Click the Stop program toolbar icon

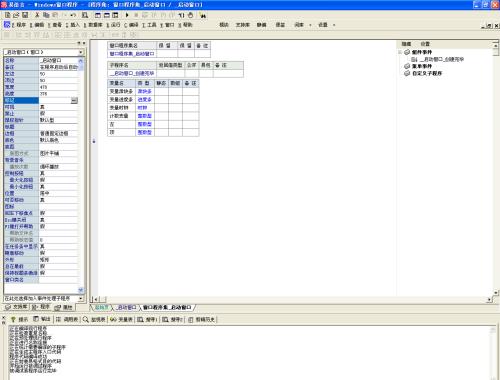pos(136,15)
